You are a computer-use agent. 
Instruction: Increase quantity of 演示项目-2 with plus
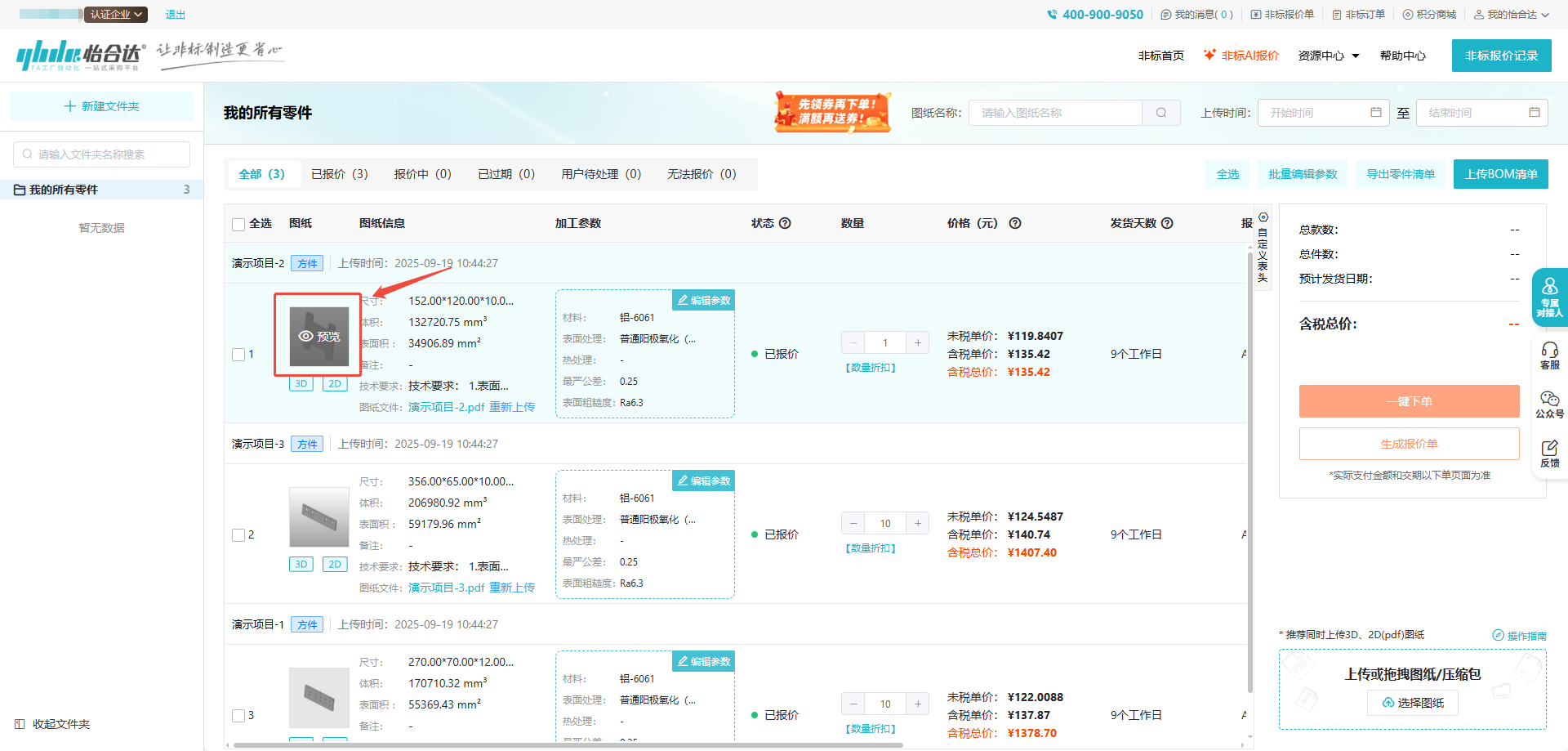tap(918, 342)
